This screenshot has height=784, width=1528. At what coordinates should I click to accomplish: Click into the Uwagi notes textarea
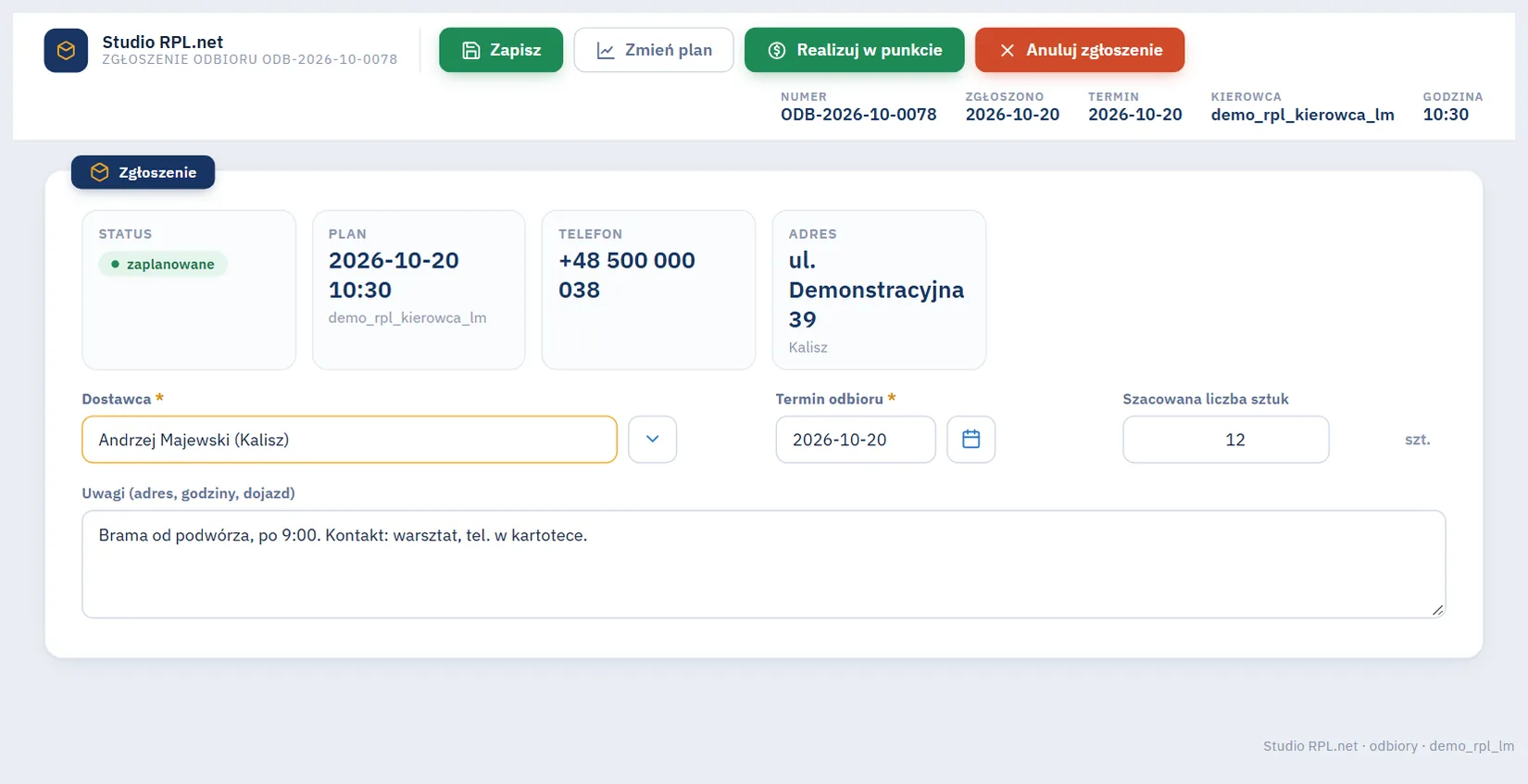[x=764, y=565]
